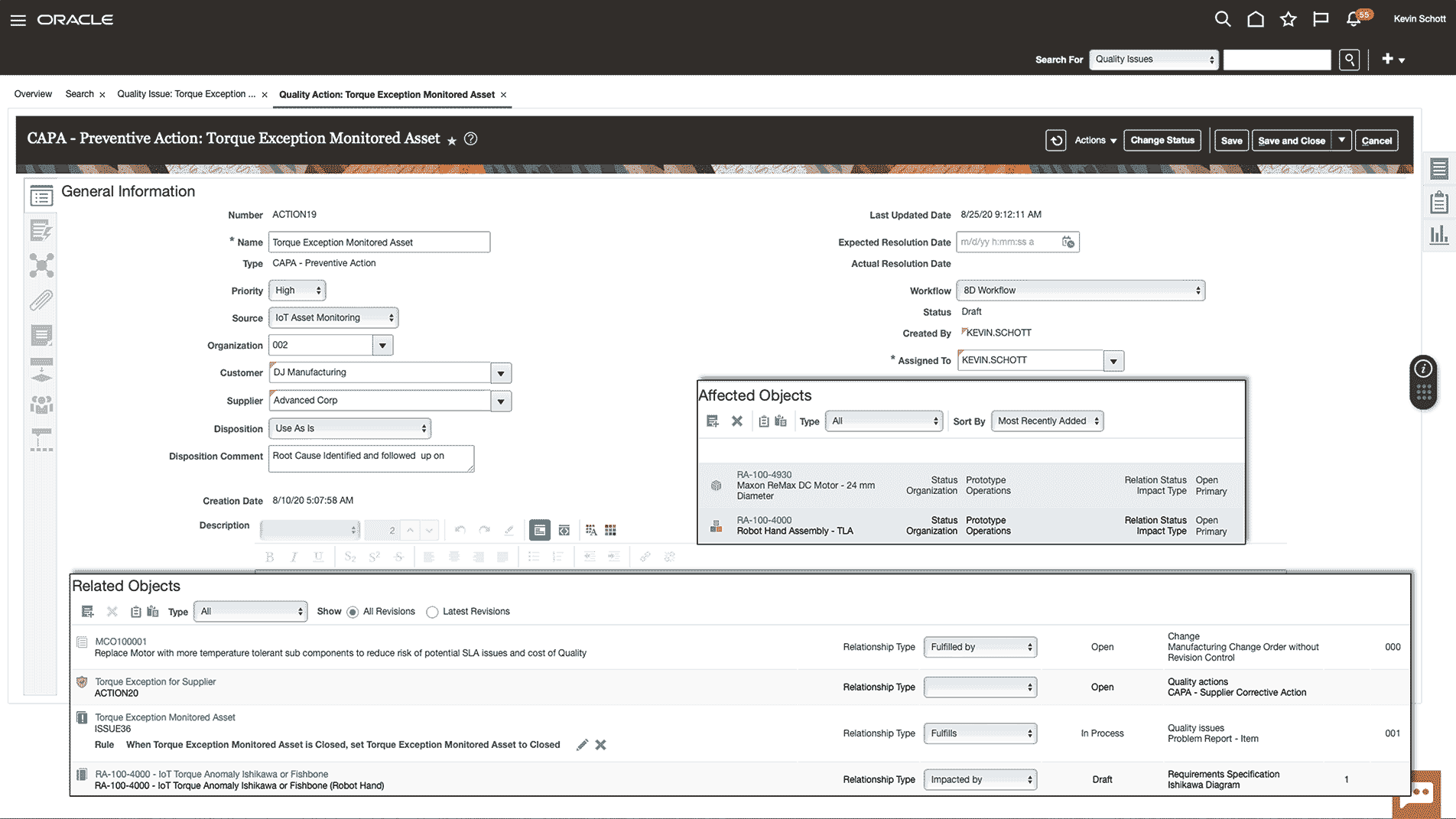Image resolution: width=1456 pixels, height=819 pixels.
Task: Expand the Workflow dropdown showing 8D Workflow
Action: (x=1080, y=291)
